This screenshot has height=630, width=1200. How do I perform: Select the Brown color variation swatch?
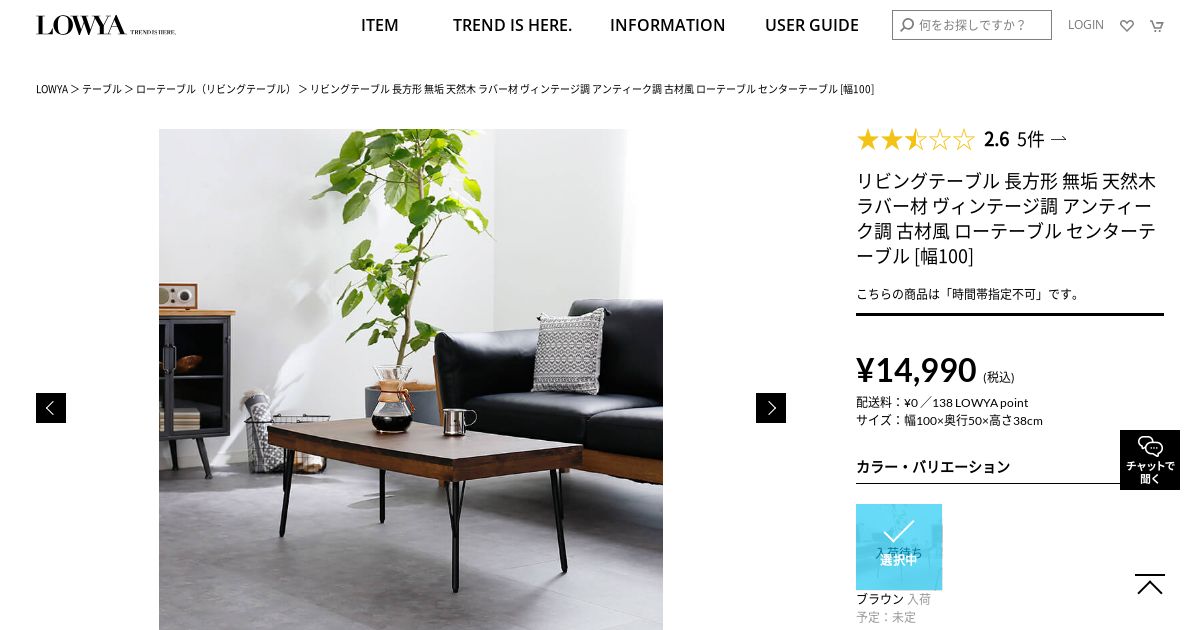(x=899, y=547)
